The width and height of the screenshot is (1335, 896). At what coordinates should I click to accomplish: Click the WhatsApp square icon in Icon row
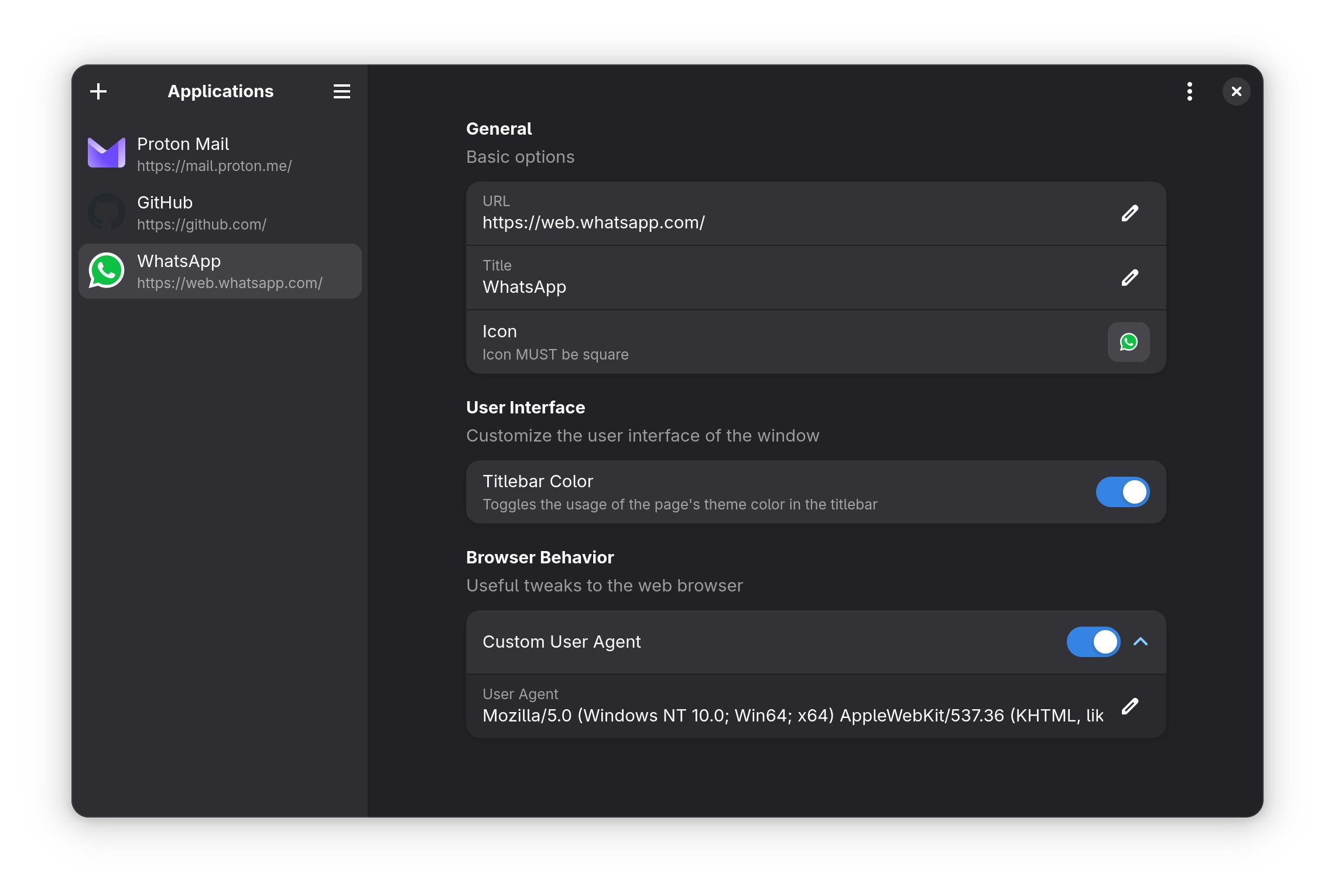(1128, 342)
